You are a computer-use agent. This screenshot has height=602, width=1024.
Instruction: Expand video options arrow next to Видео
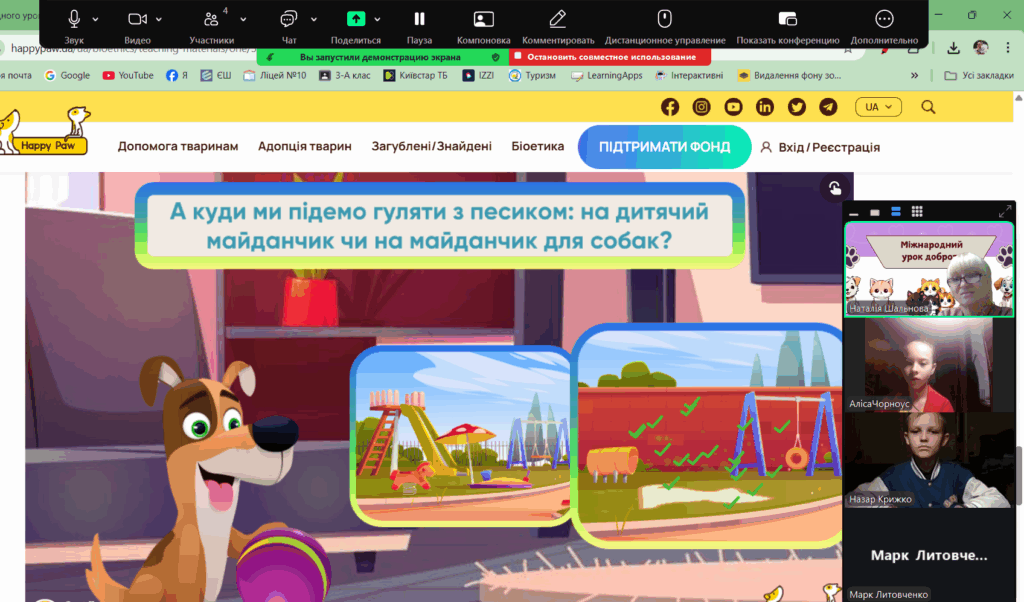click(x=160, y=19)
